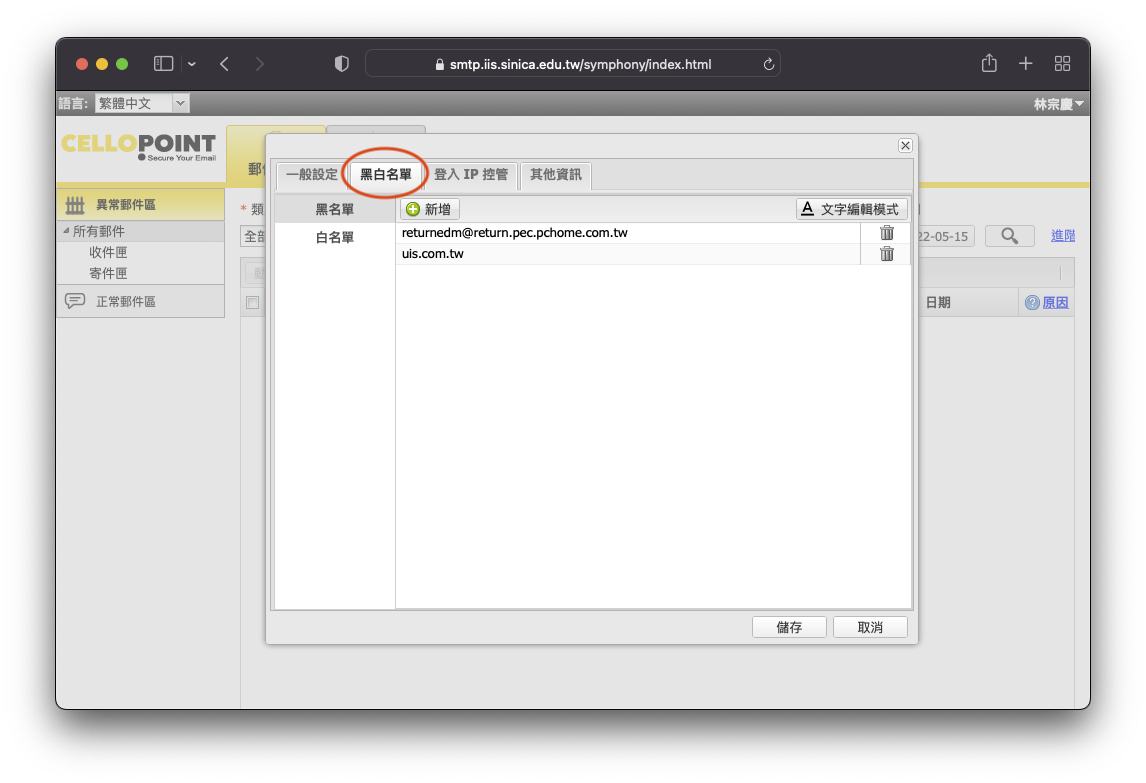The image size is (1146, 783).
Task: Collapse the 所有郵件 tree node
Action: (66, 231)
